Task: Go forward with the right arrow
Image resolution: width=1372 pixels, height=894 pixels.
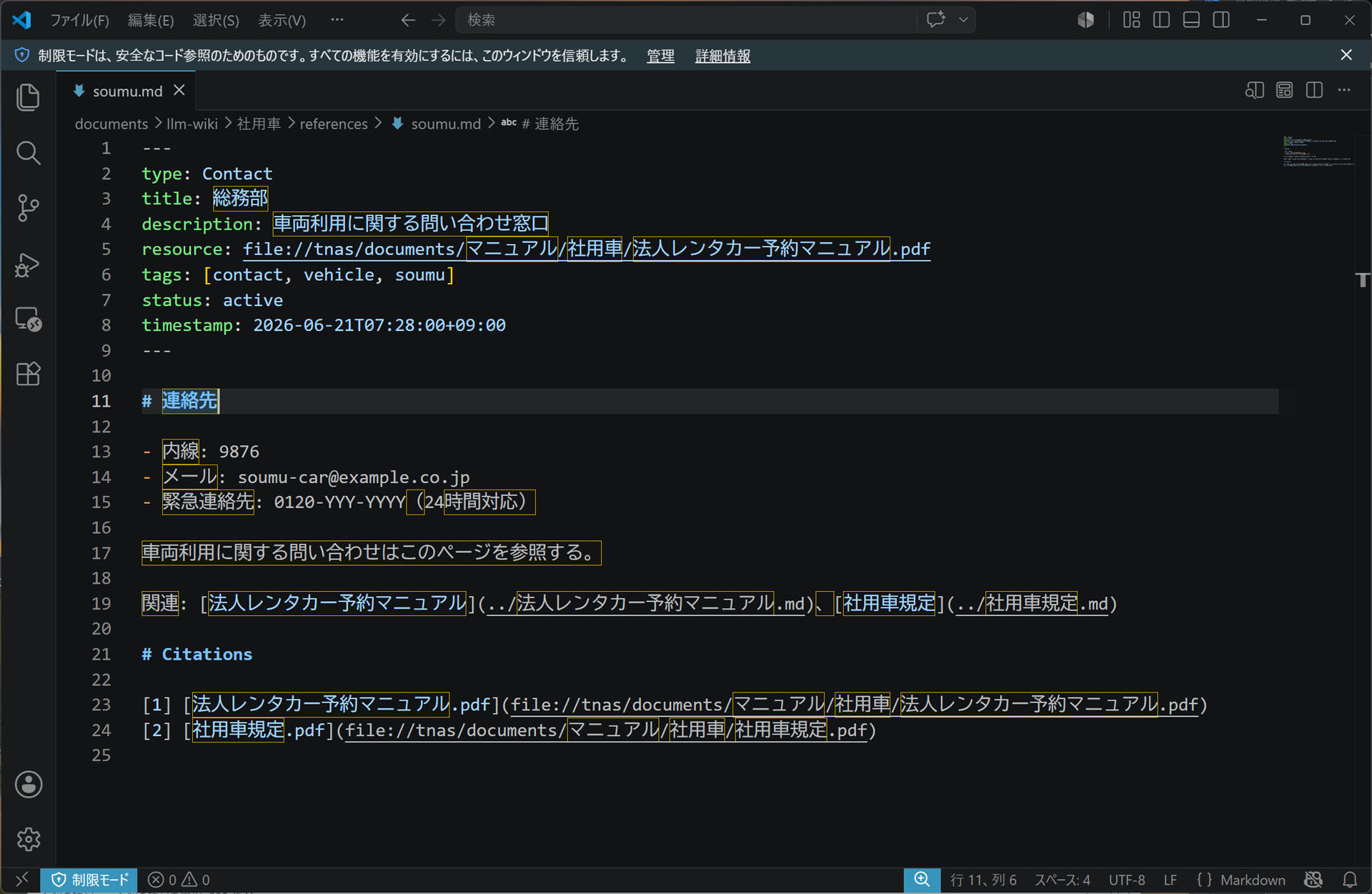Action: [438, 20]
